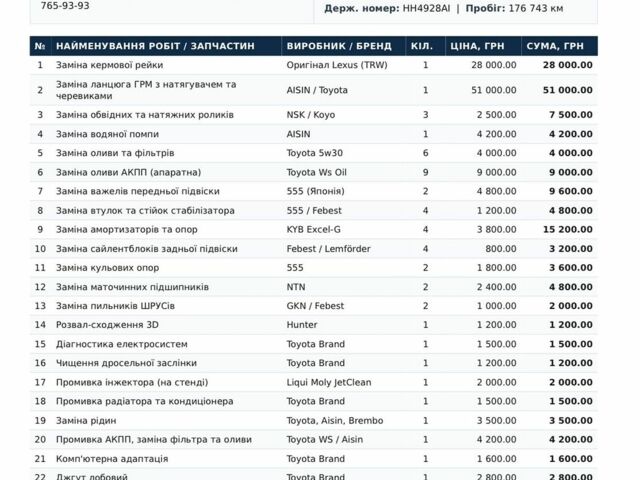Click the bold sum '9 600.00'
640x480 pixels.
click(x=571, y=191)
